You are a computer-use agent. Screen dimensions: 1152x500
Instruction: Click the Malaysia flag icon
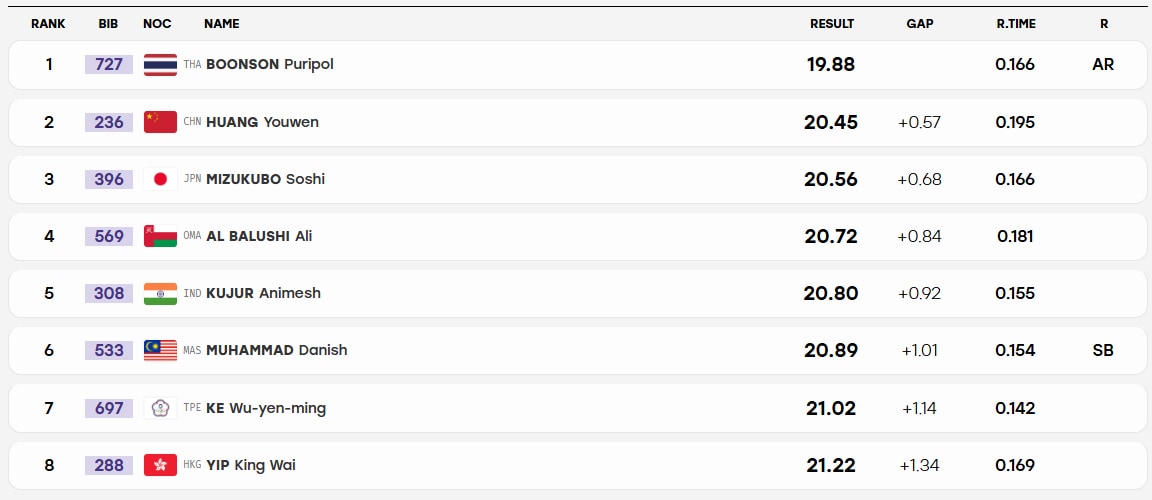[160, 350]
